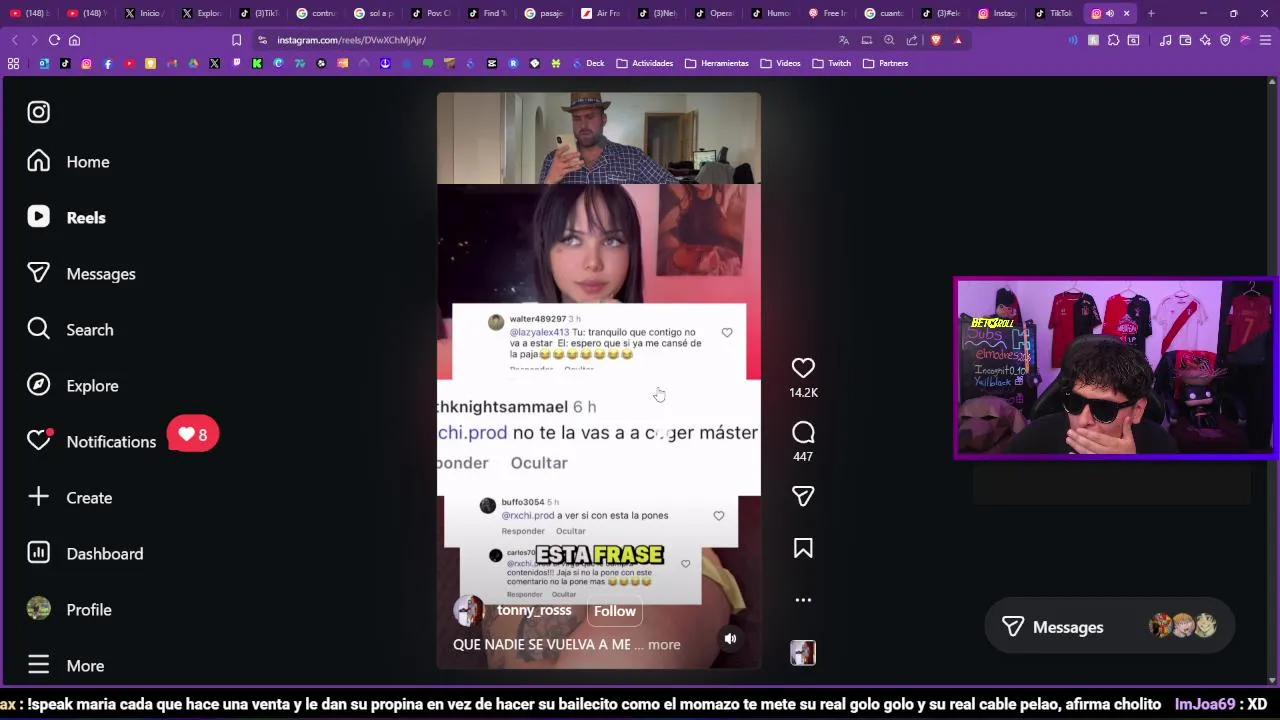
Task: Click the Instagram logo in the sidebar
Action: (x=38, y=112)
